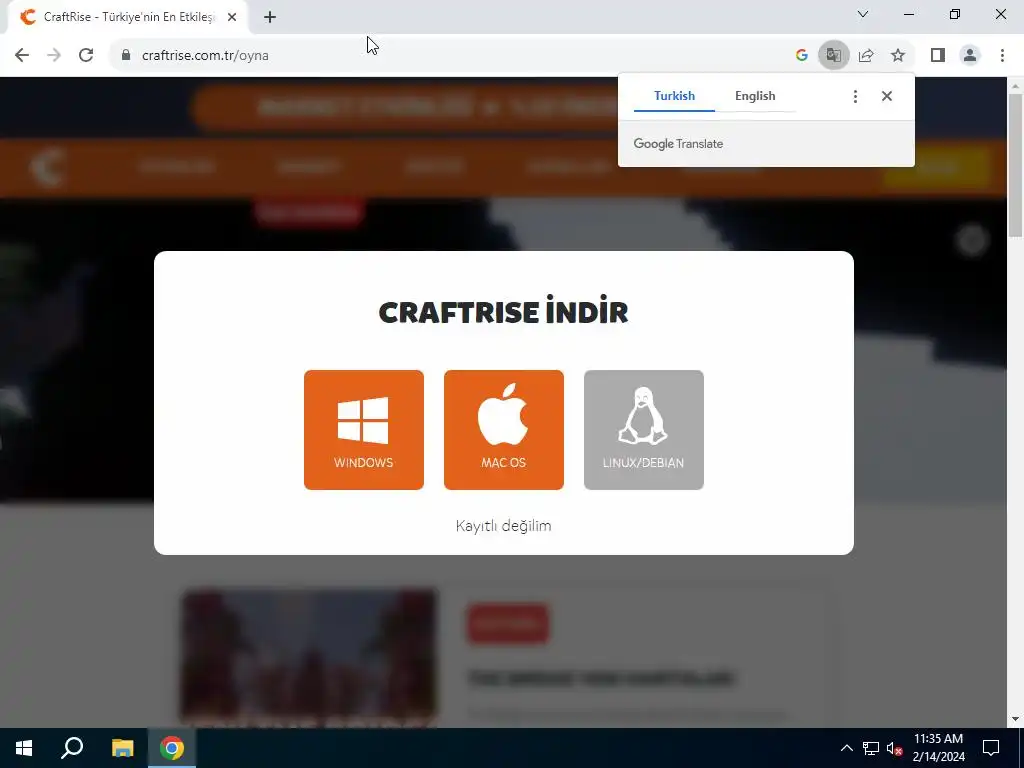This screenshot has height=768, width=1024.
Task: Open Google search icon in address bar
Action: pyautogui.click(x=801, y=56)
